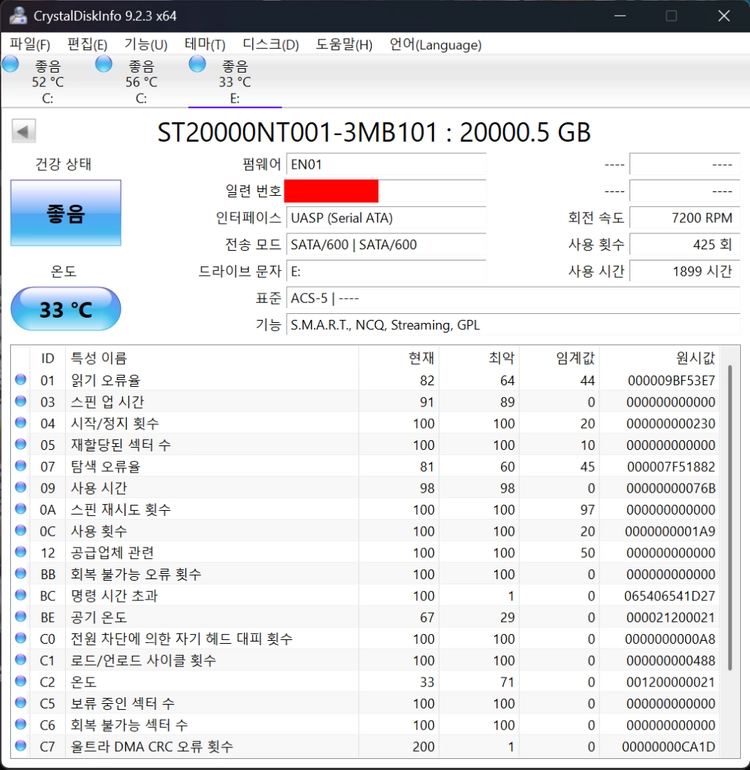Select raw value 0000000CA1D
Image resolution: width=750 pixels, height=770 pixels.
pos(669,746)
